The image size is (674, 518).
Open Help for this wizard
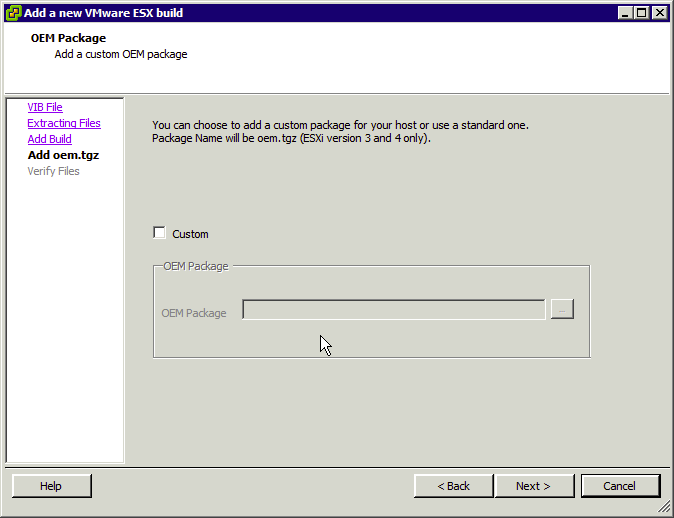click(x=52, y=486)
